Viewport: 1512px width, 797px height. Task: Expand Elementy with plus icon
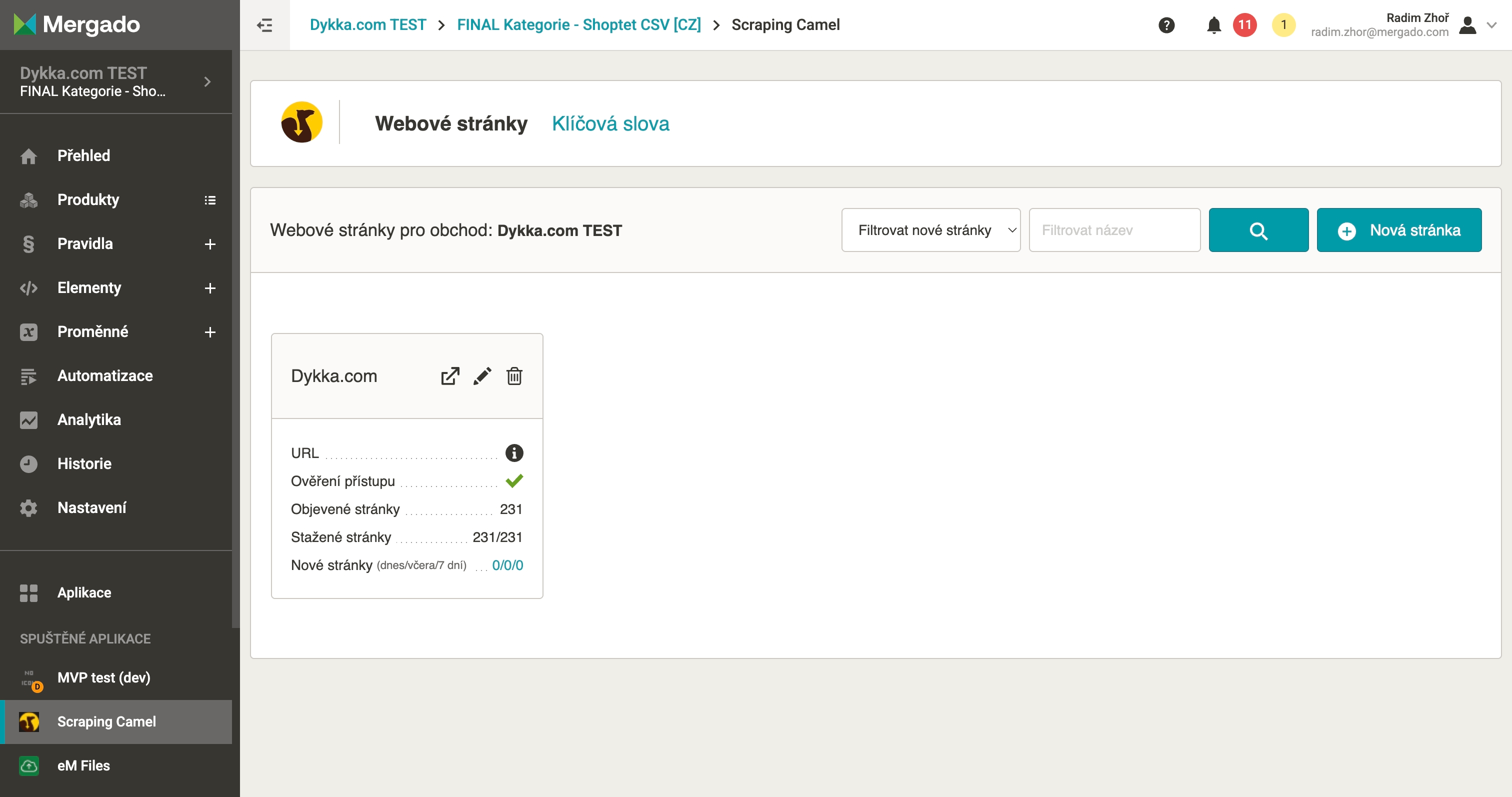point(209,288)
